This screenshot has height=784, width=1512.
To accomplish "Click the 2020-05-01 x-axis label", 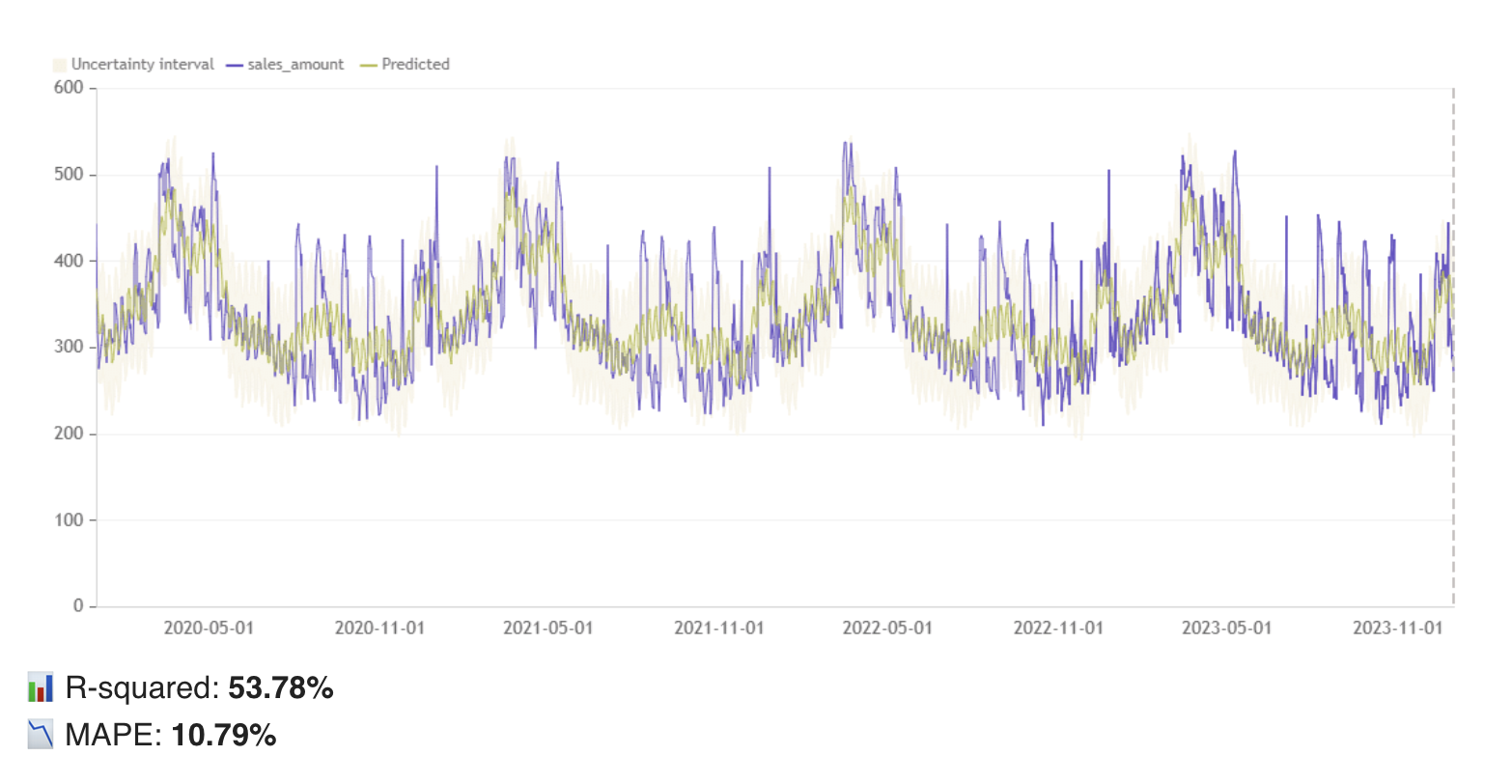I will click(x=209, y=629).
